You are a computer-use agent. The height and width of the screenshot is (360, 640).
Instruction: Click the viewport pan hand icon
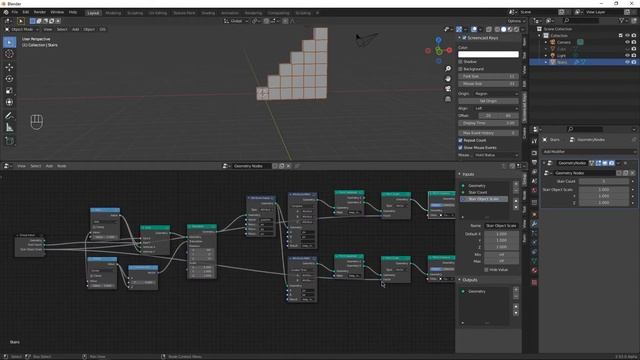click(448, 79)
